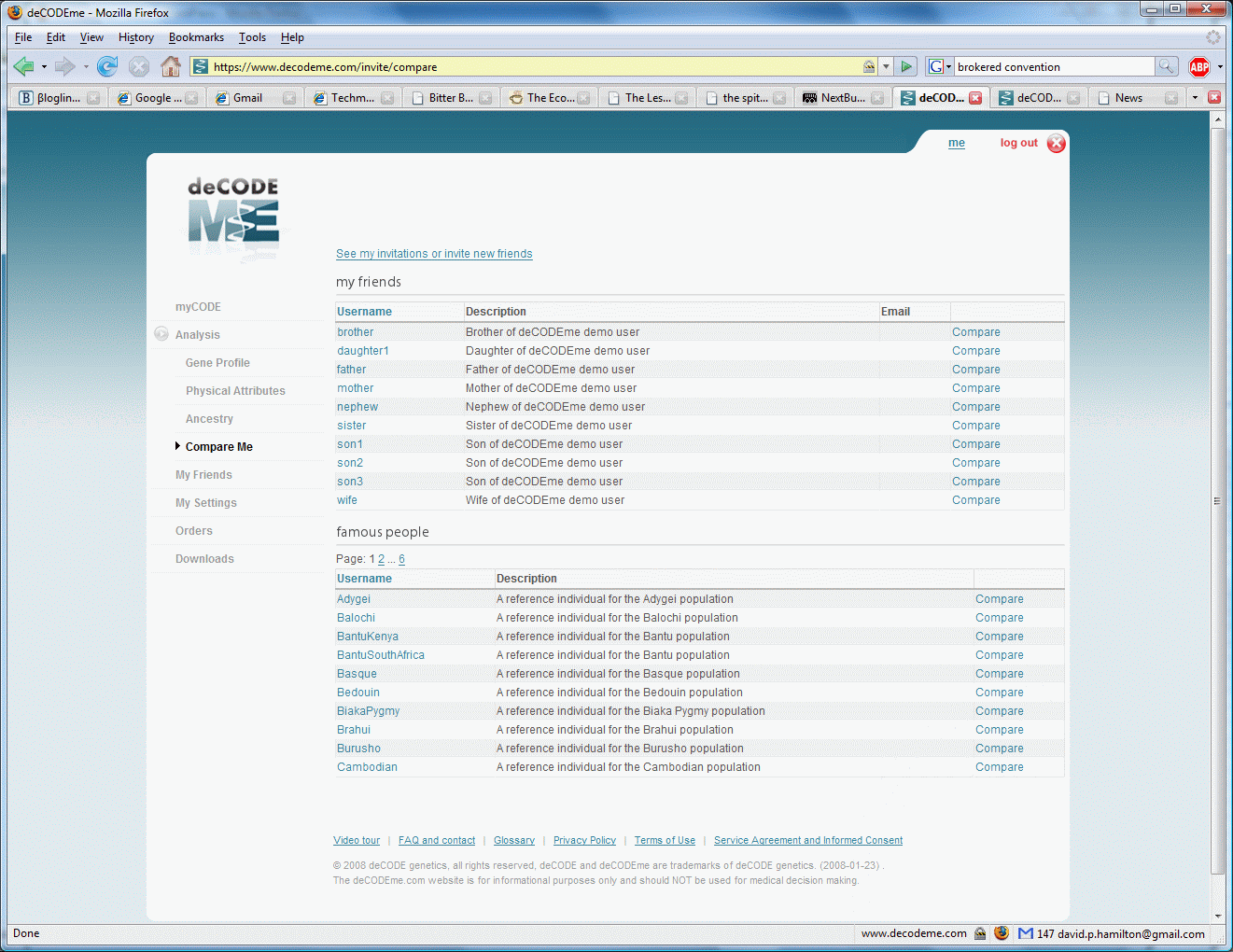Go back with the green Back arrow
The height and width of the screenshot is (952, 1233).
tap(24, 66)
